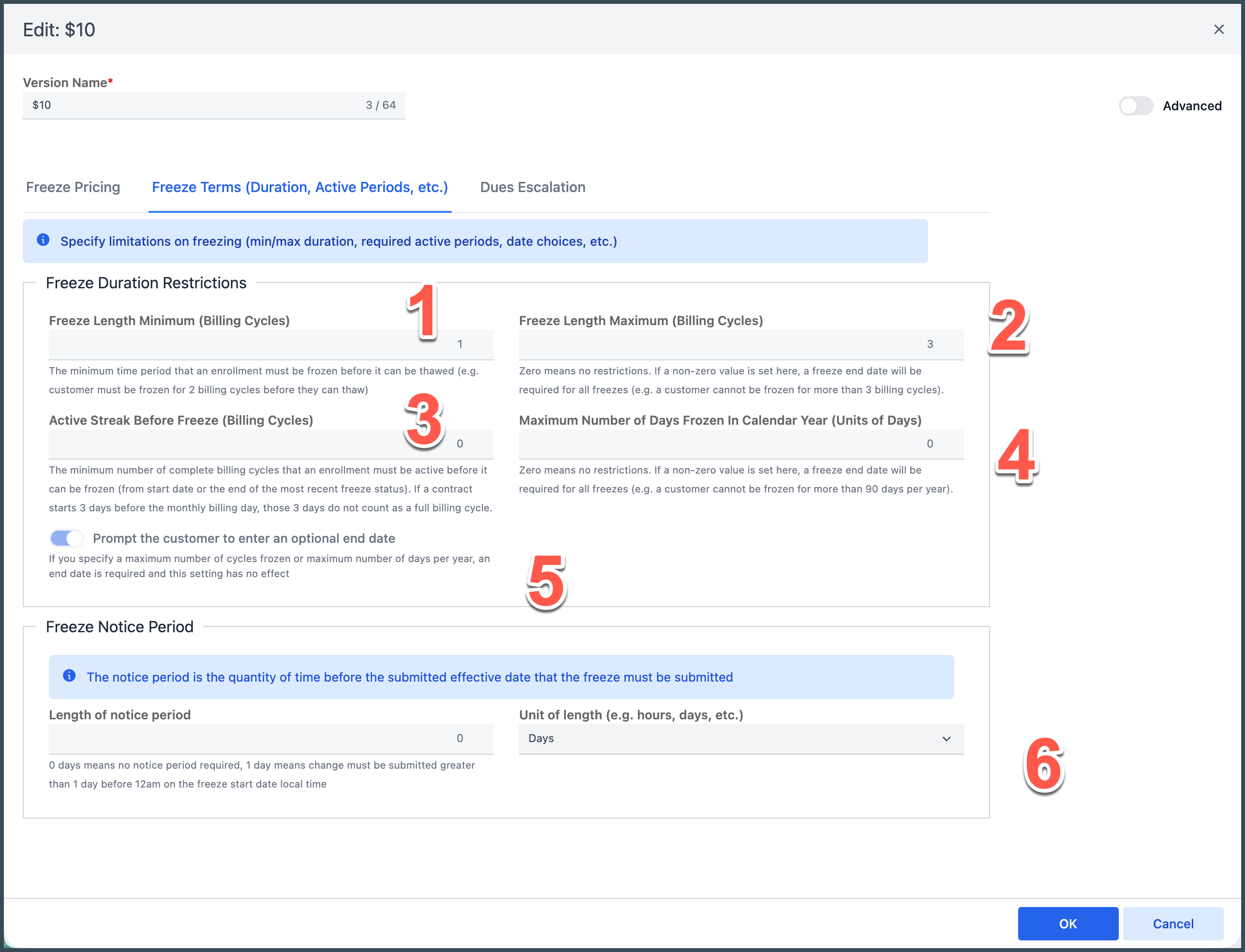Click the info icon in the freezing limitations banner
Screen dimensions: 1245x952
click(x=43, y=240)
